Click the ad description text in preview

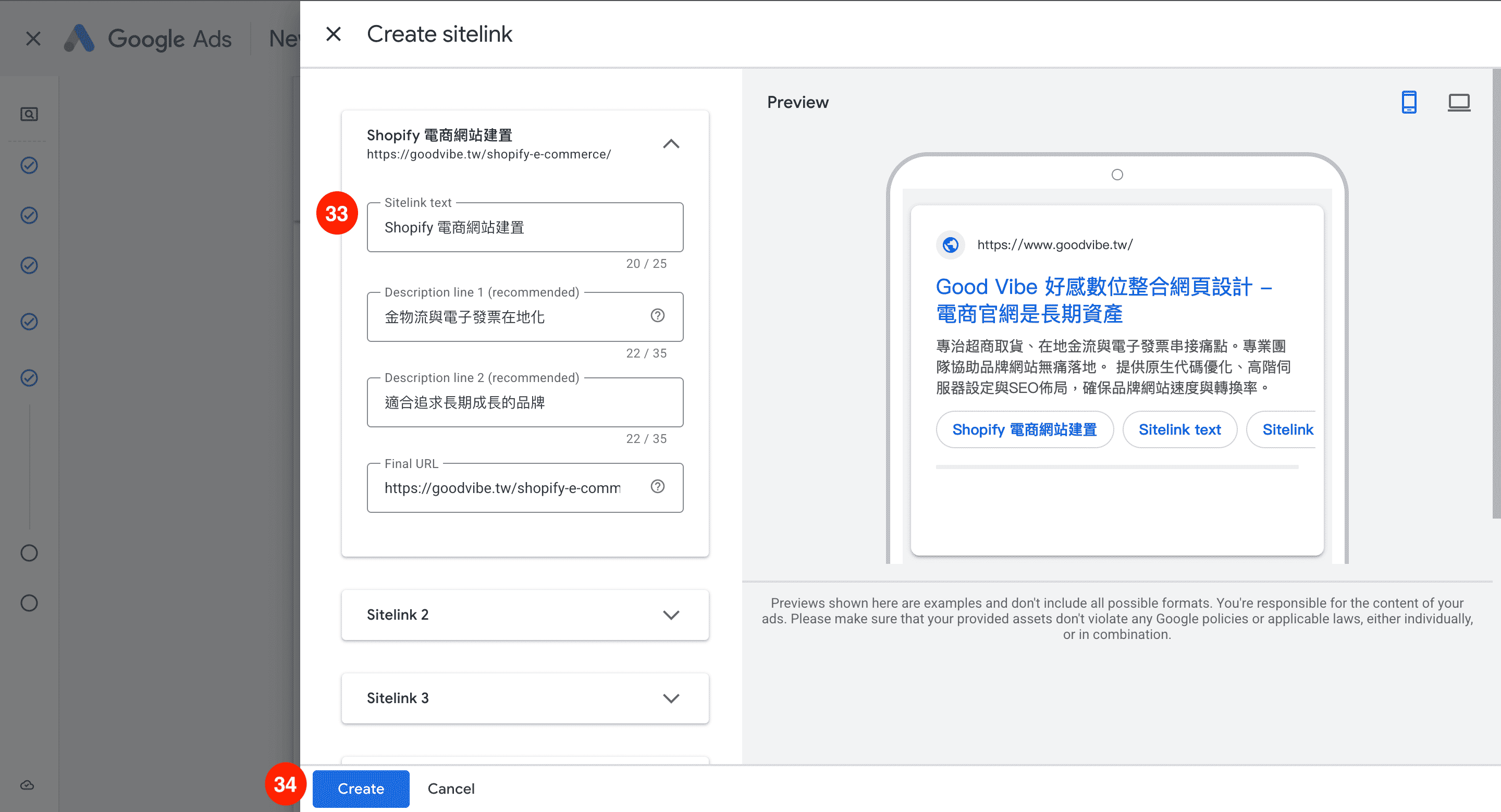(x=1113, y=367)
